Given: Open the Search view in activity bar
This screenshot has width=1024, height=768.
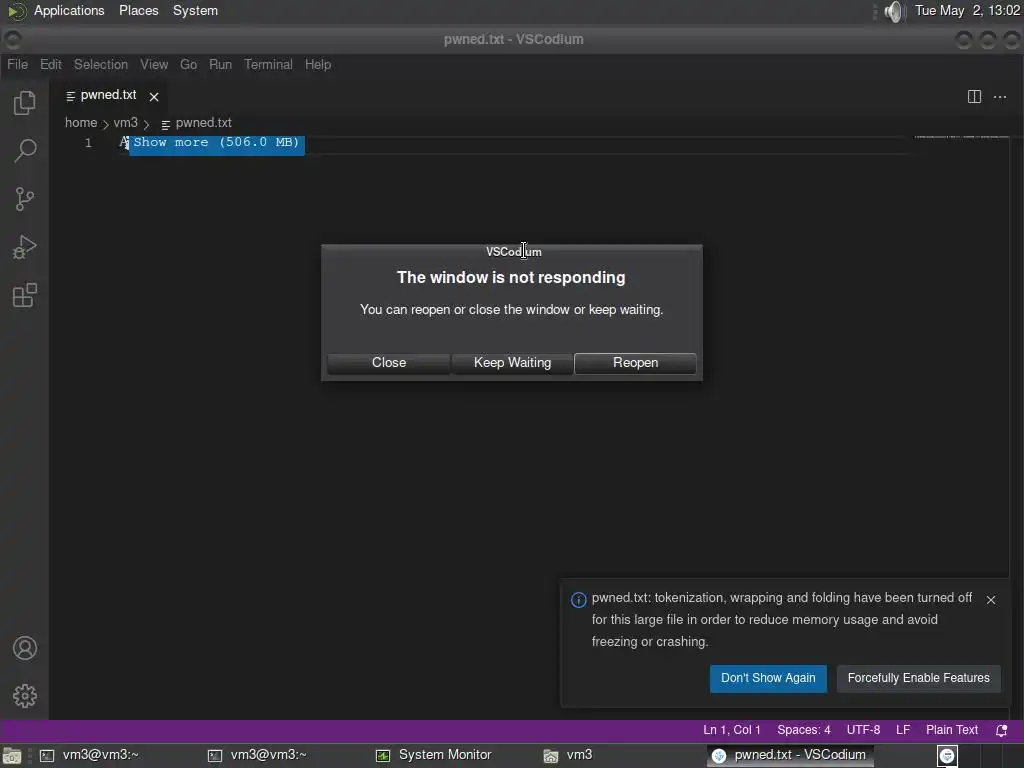Looking at the screenshot, I should 25,150.
